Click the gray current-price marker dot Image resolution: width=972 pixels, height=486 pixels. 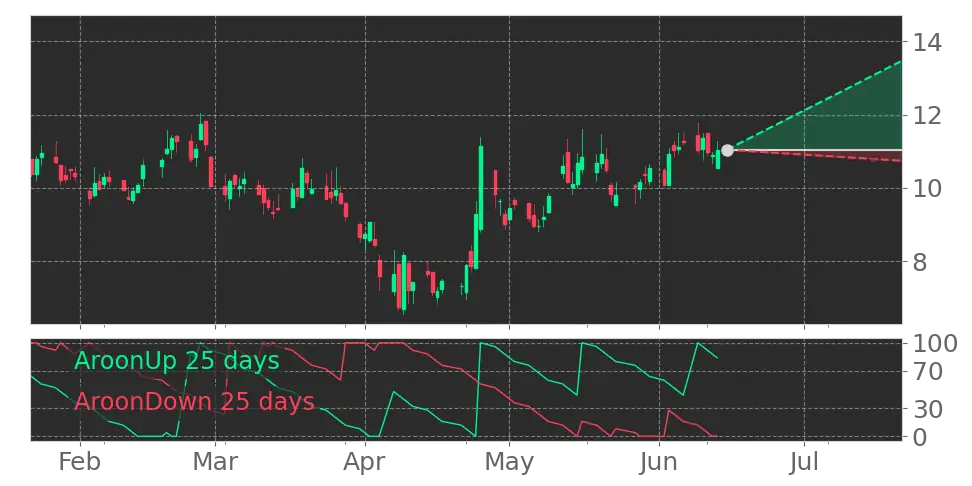pos(727,150)
